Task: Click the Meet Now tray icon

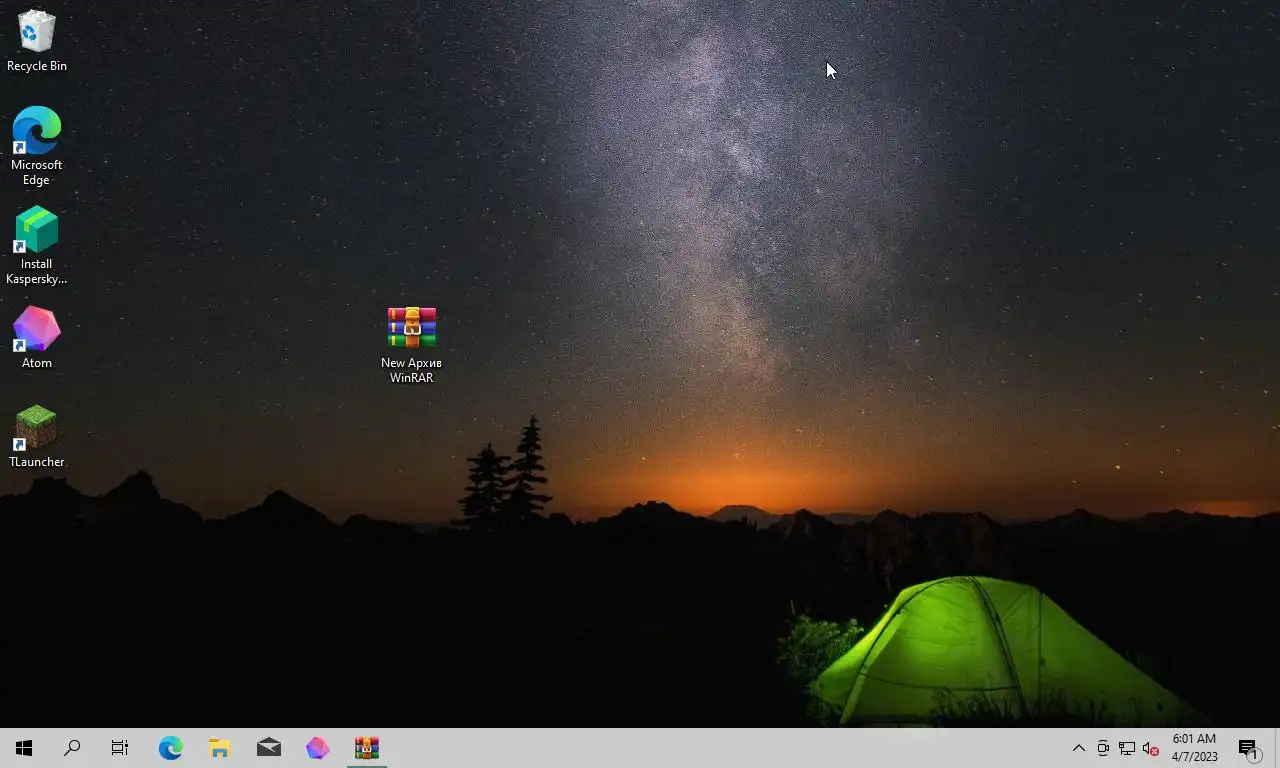Action: coord(1103,748)
